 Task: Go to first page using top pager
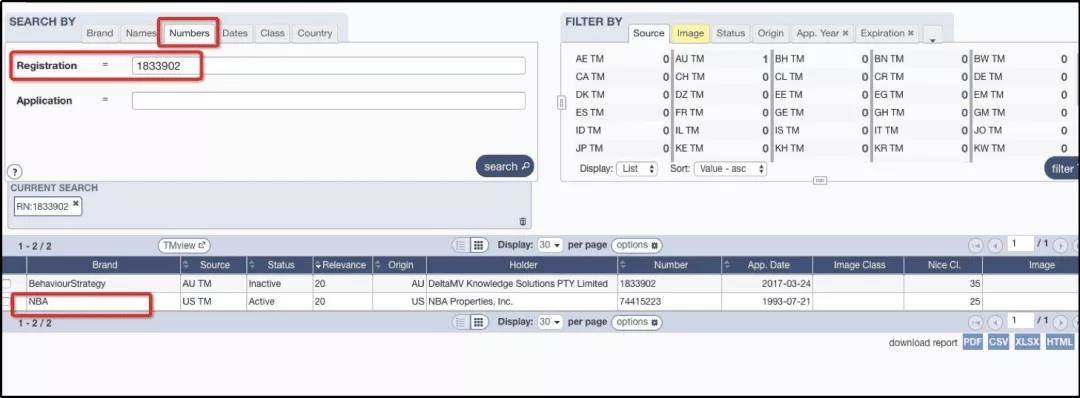(x=975, y=246)
